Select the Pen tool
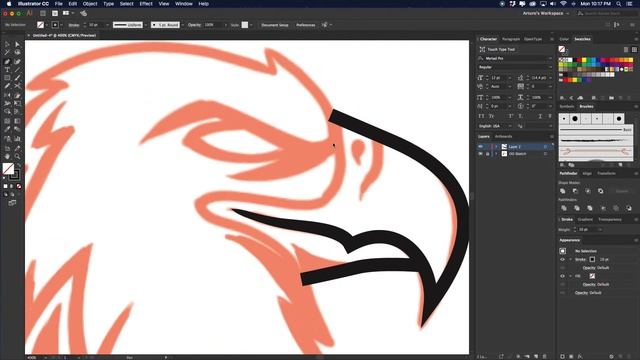Image resolution: width=640 pixels, height=360 pixels. [7, 62]
